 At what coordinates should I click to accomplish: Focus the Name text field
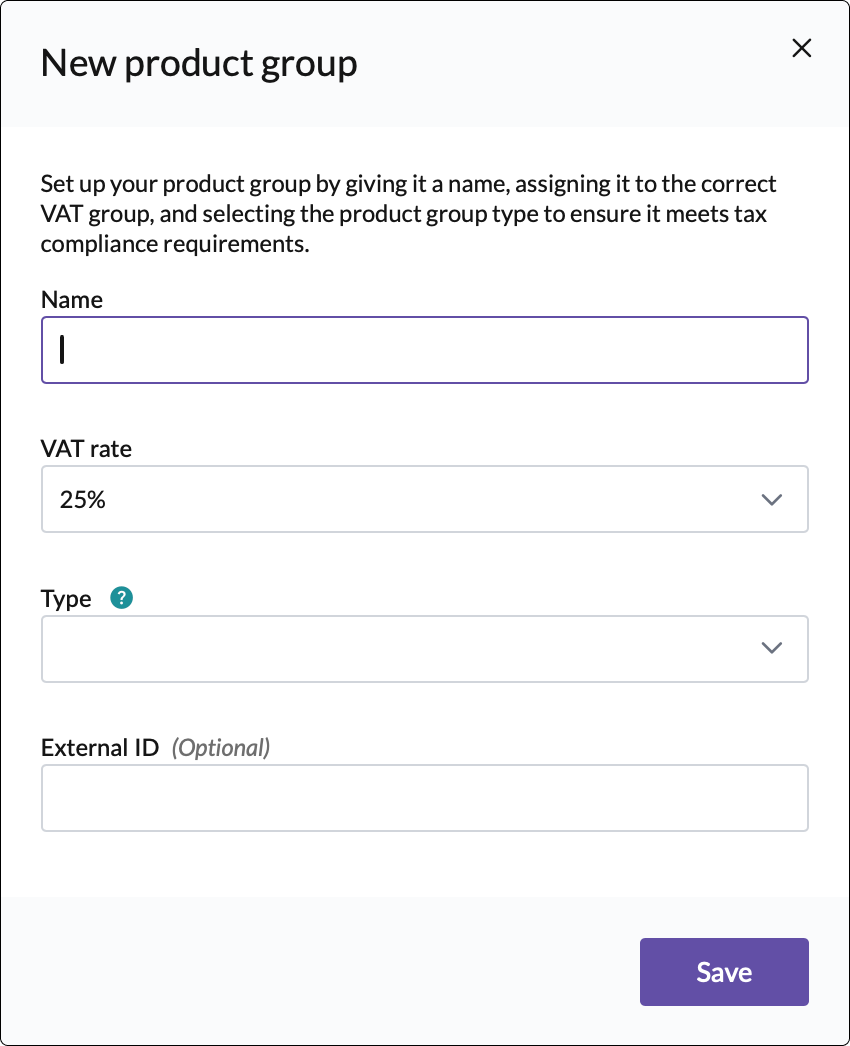pos(424,350)
